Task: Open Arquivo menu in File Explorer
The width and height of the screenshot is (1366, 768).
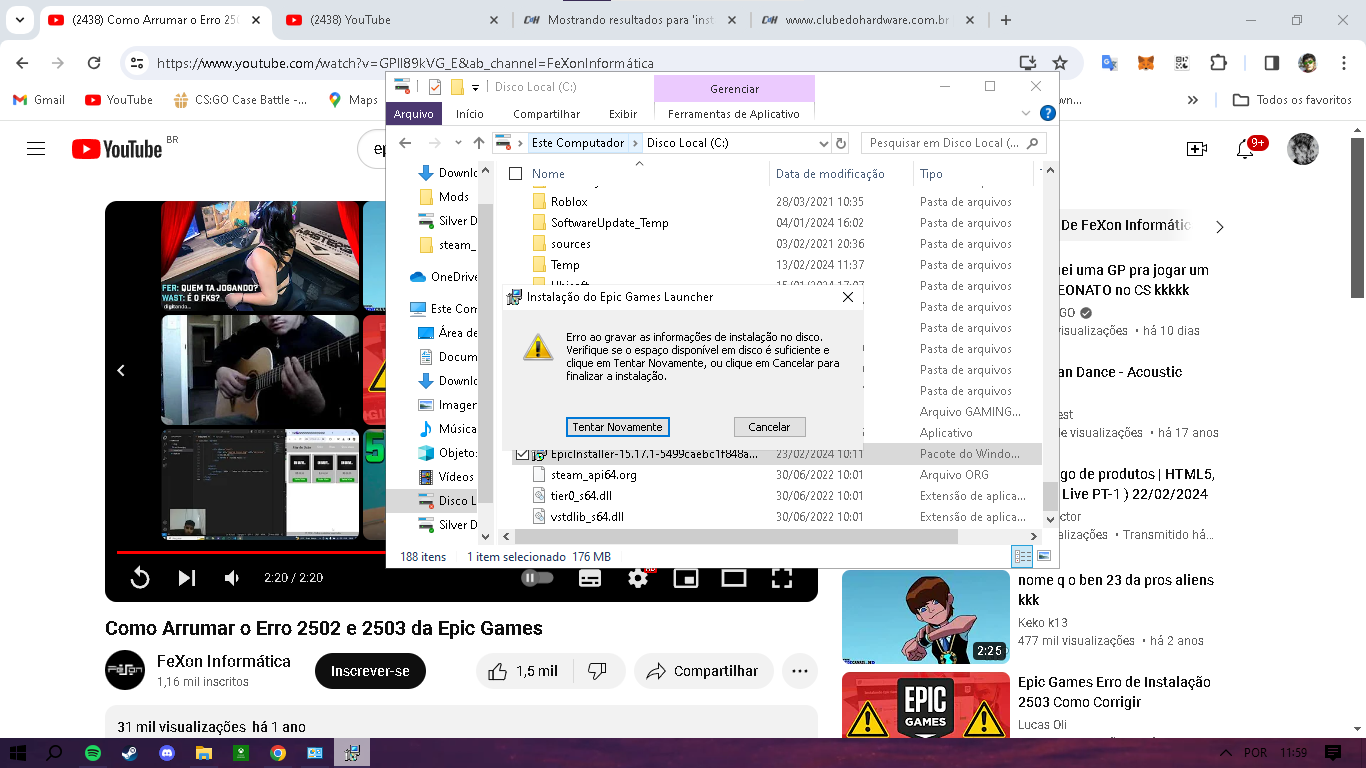Action: 413,114
